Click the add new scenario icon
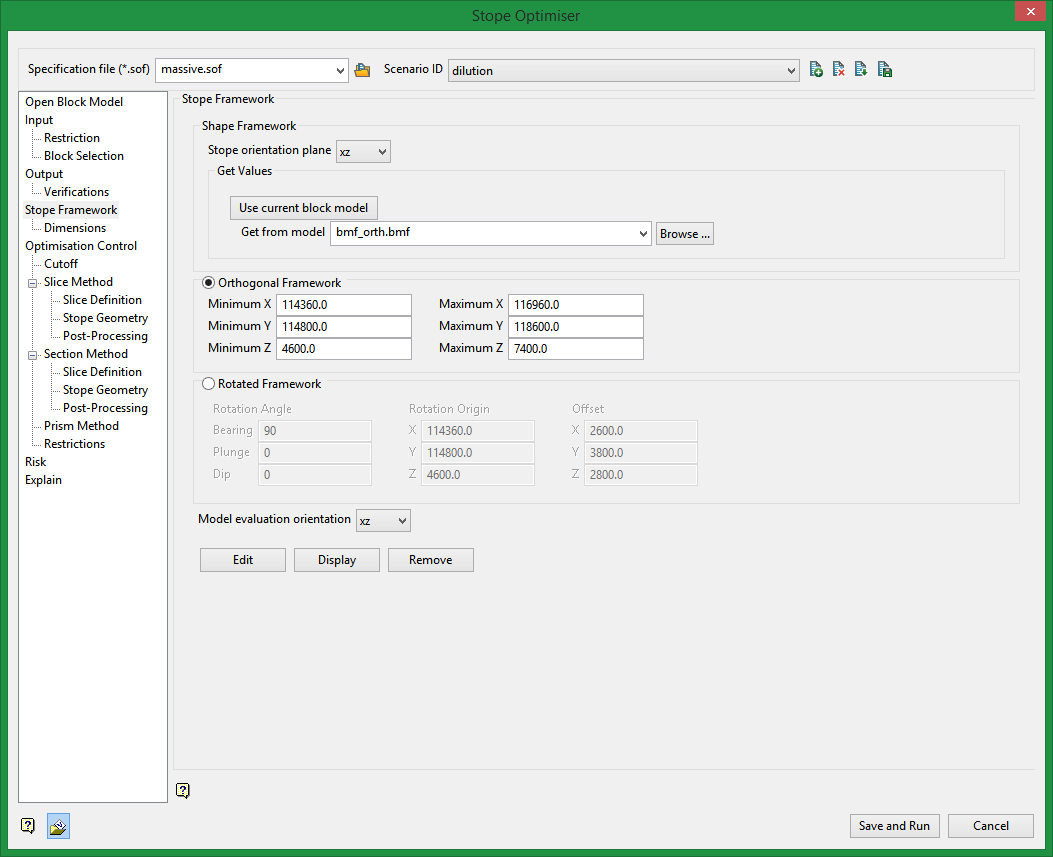This screenshot has height=857, width=1053. [x=816, y=70]
